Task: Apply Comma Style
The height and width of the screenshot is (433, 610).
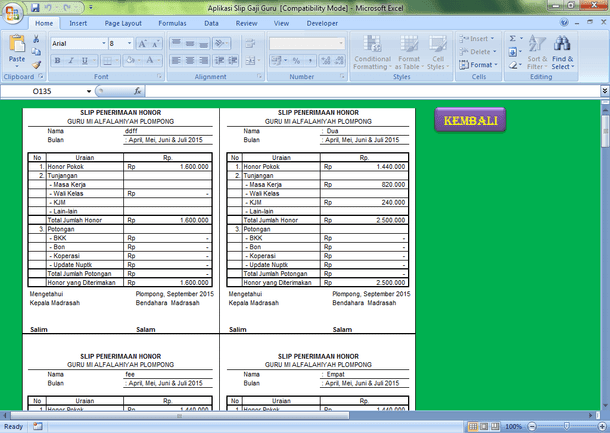Action: point(310,60)
